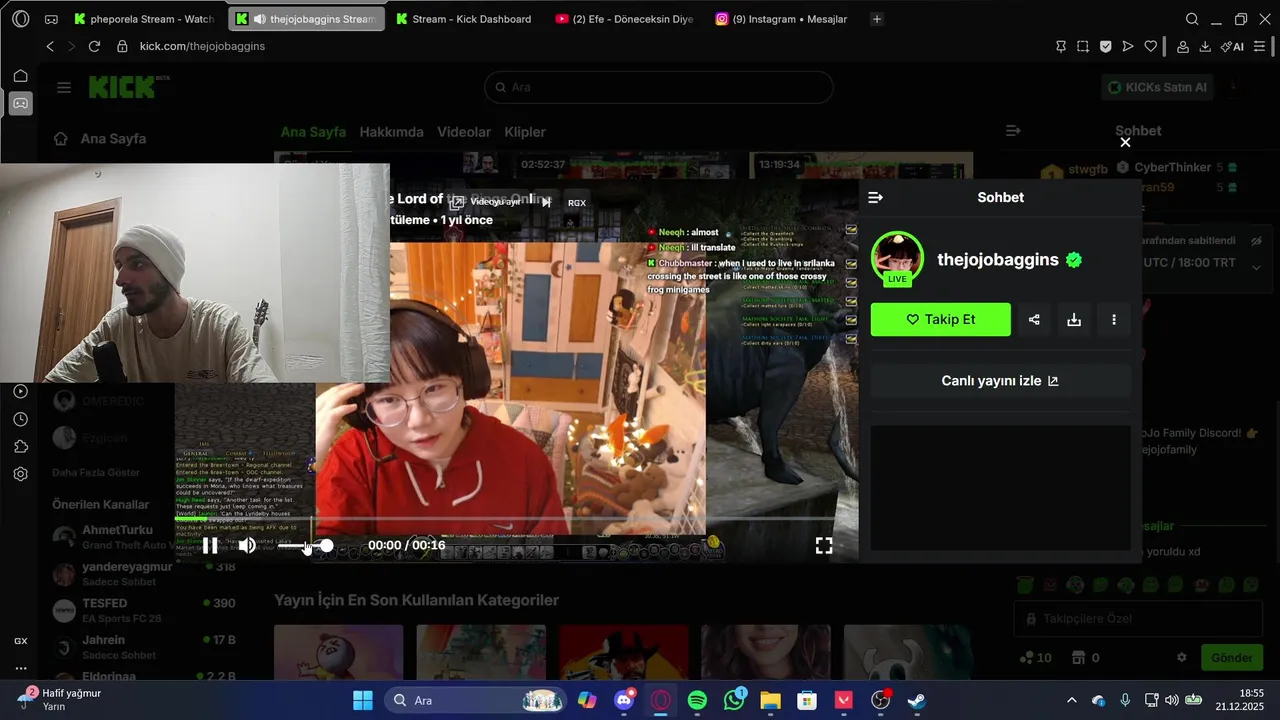Click the Canlı yayını izle link

(x=1000, y=381)
